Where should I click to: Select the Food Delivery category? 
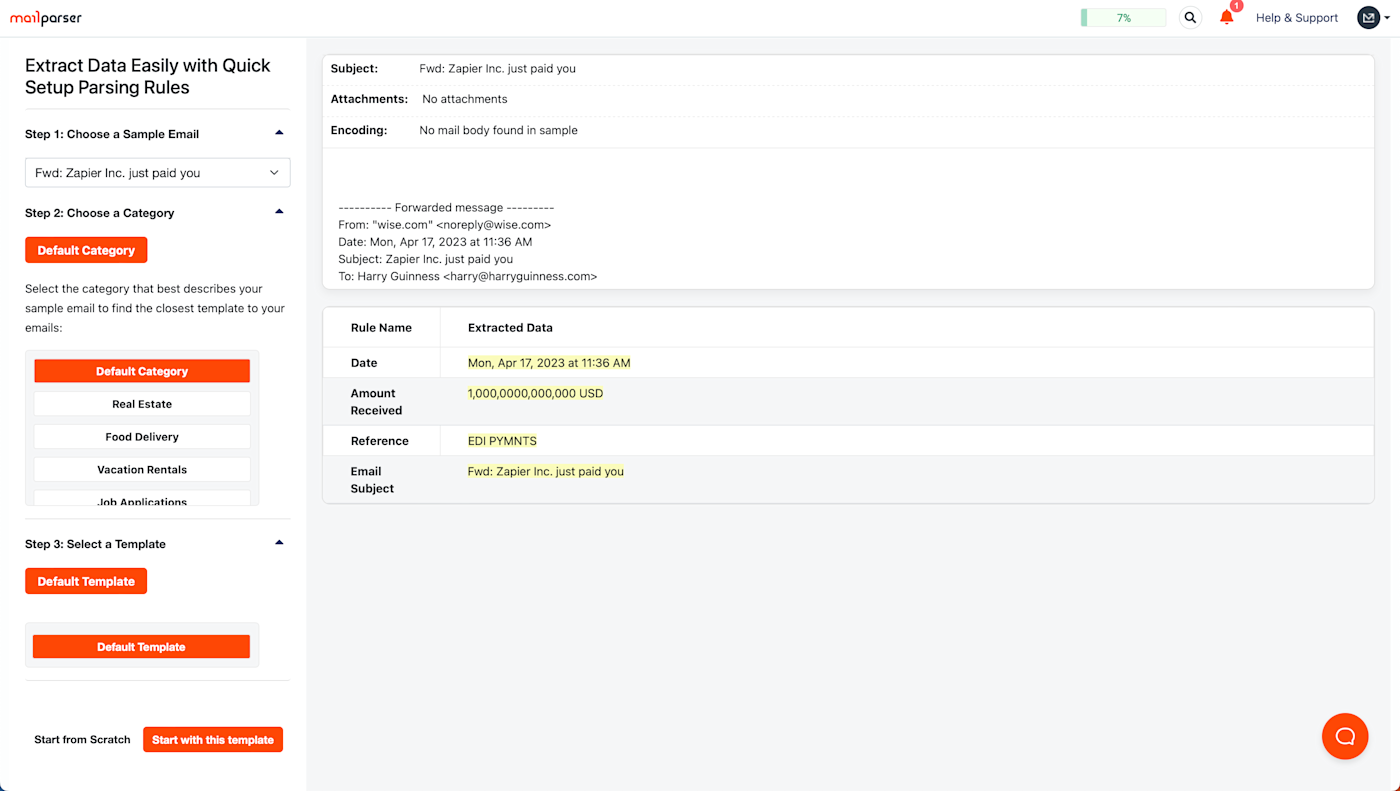click(x=142, y=437)
